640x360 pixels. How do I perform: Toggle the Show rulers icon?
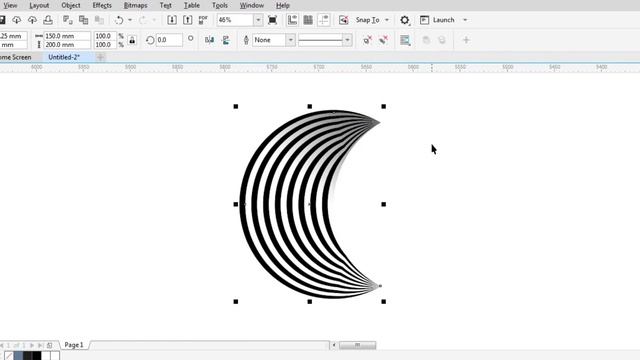tap(292, 20)
